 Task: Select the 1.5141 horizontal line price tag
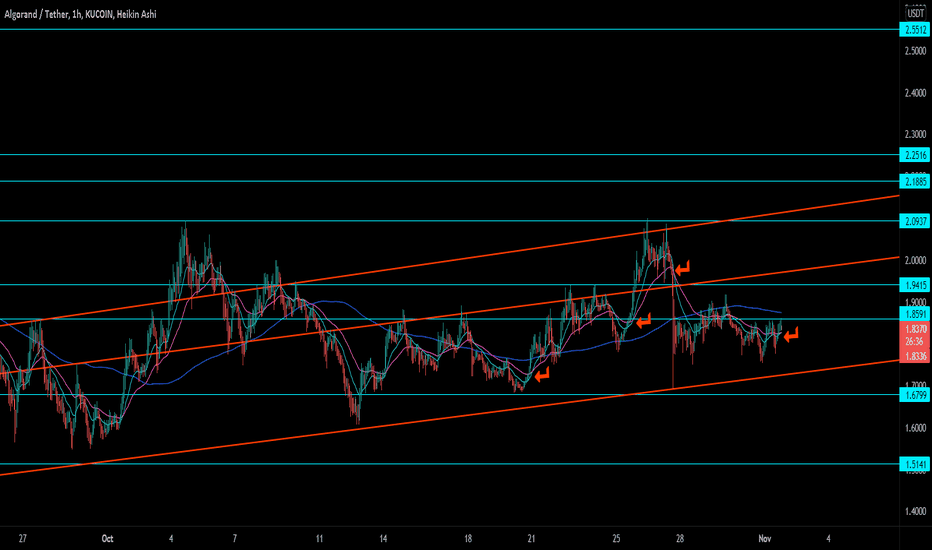(915, 464)
